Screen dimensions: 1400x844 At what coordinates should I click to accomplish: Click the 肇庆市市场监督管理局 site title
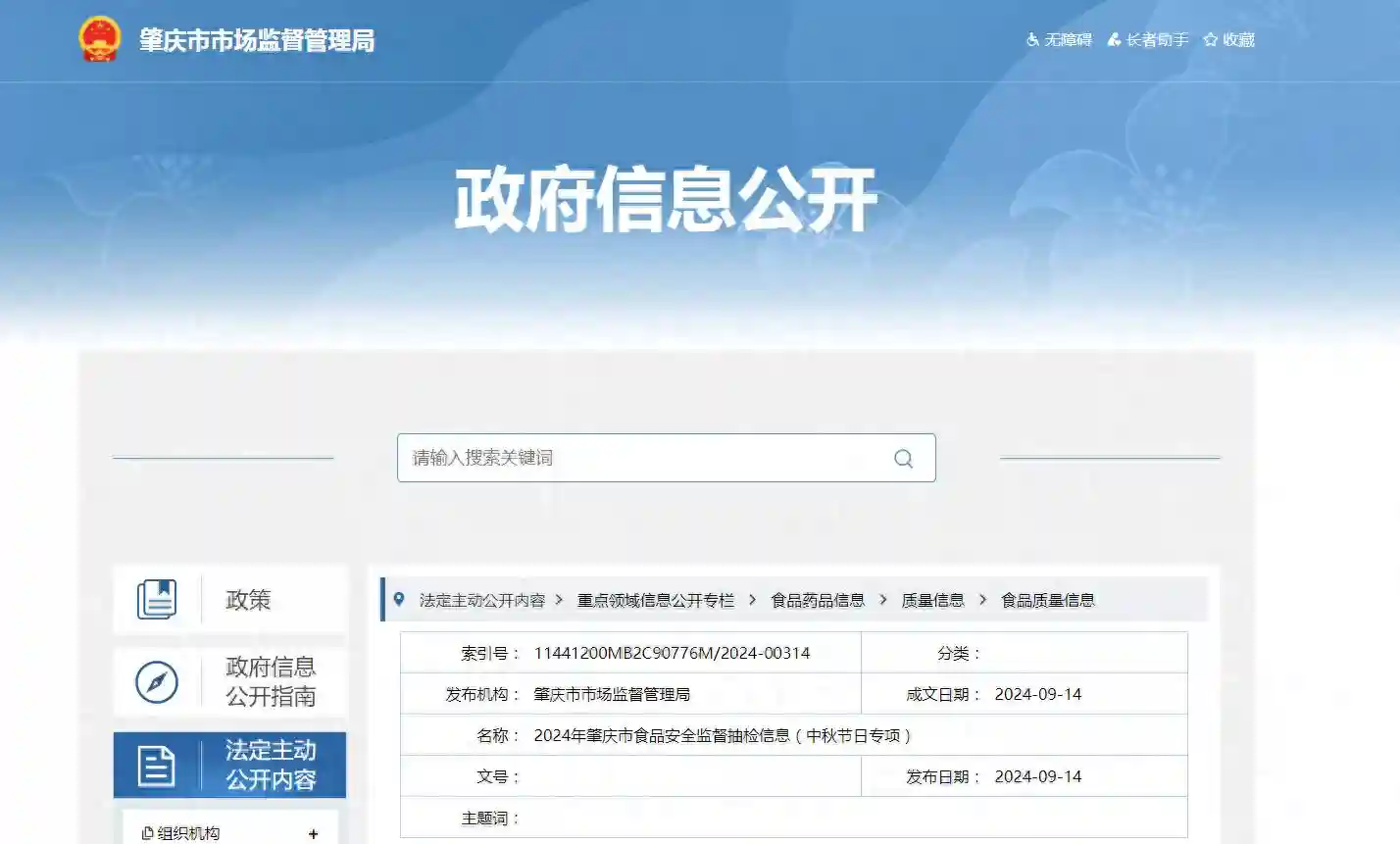pyautogui.click(x=257, y=41)
